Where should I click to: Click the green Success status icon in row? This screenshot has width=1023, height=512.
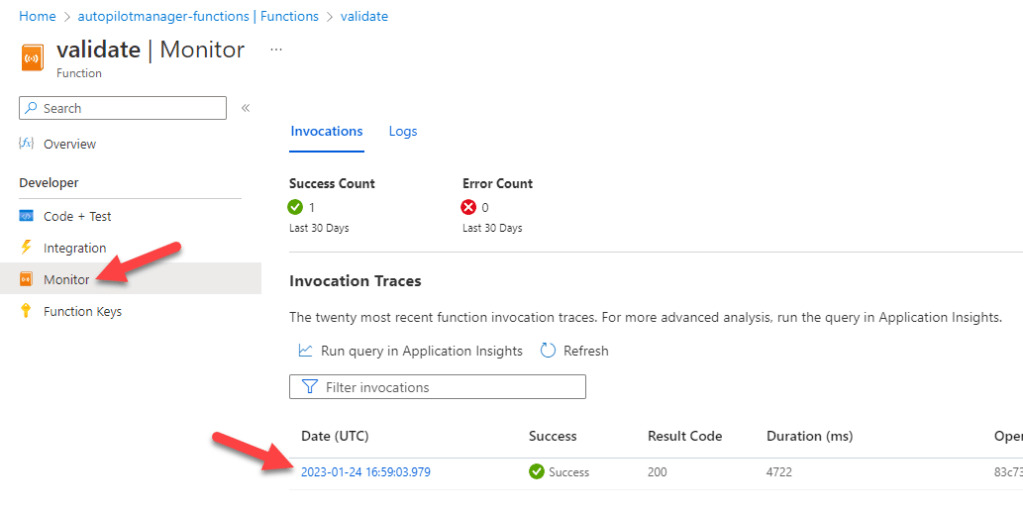pyautogui.click(x=536, y=472)
